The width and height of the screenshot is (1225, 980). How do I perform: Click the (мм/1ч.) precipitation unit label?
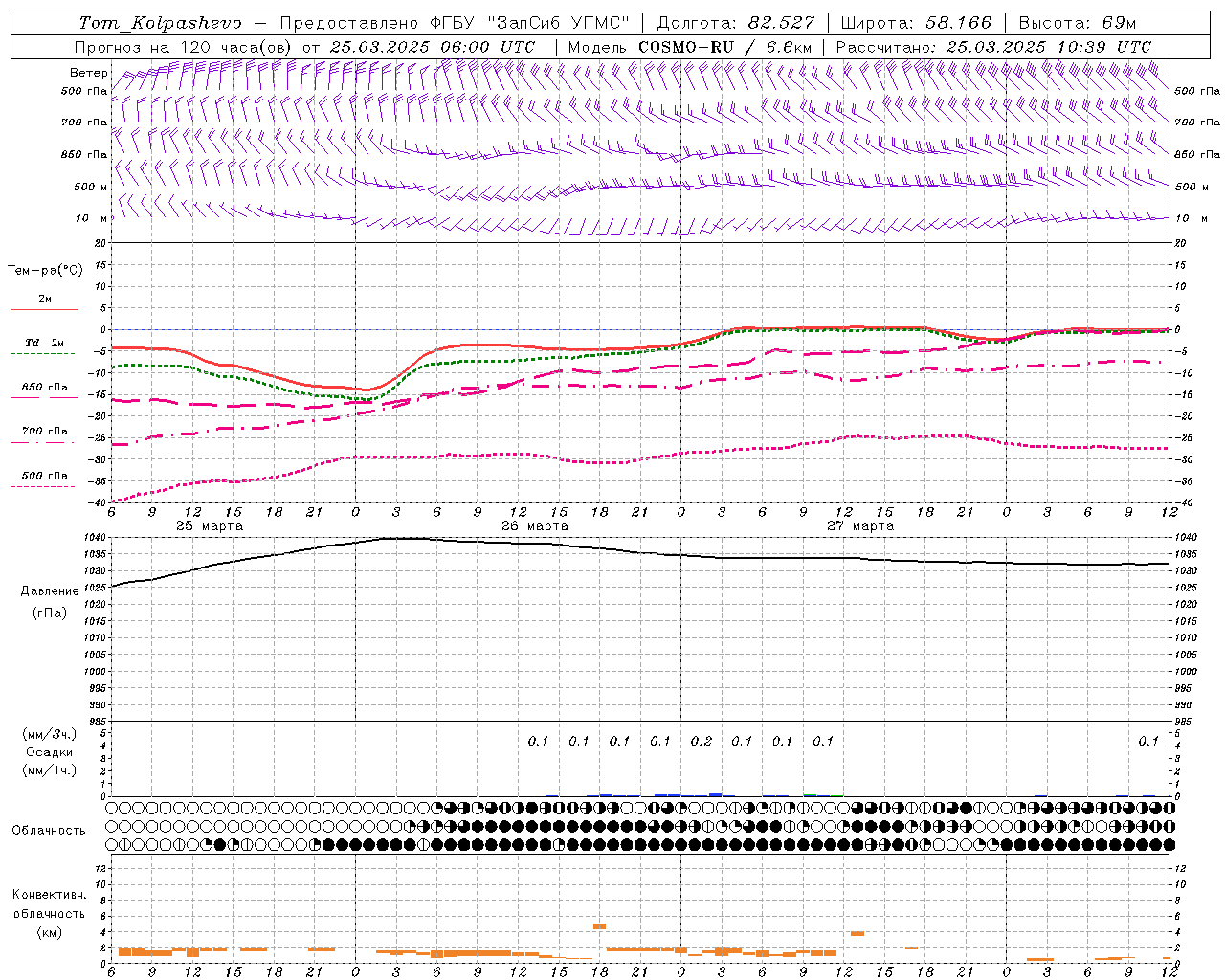(x=50, y=770)
